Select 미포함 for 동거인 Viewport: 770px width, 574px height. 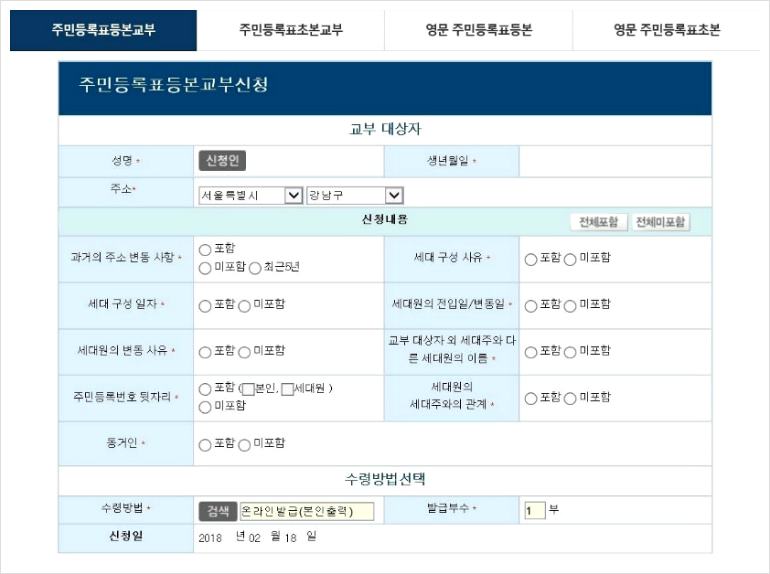click(244, 445)
